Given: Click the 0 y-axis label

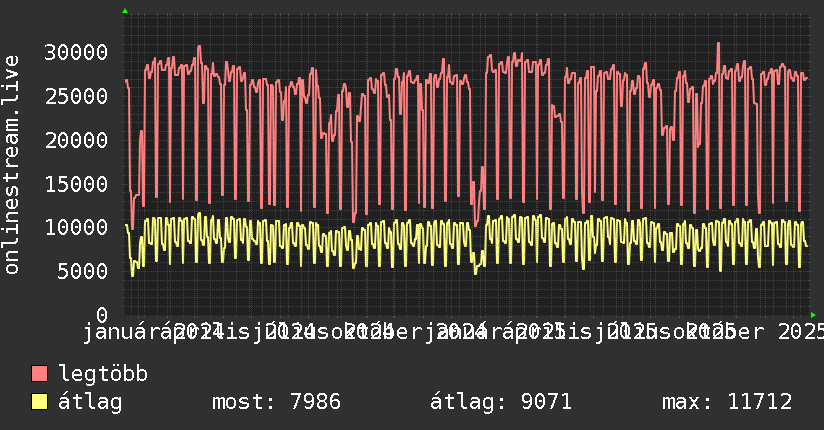Looking at the screenshot, I should pos(102,315).
